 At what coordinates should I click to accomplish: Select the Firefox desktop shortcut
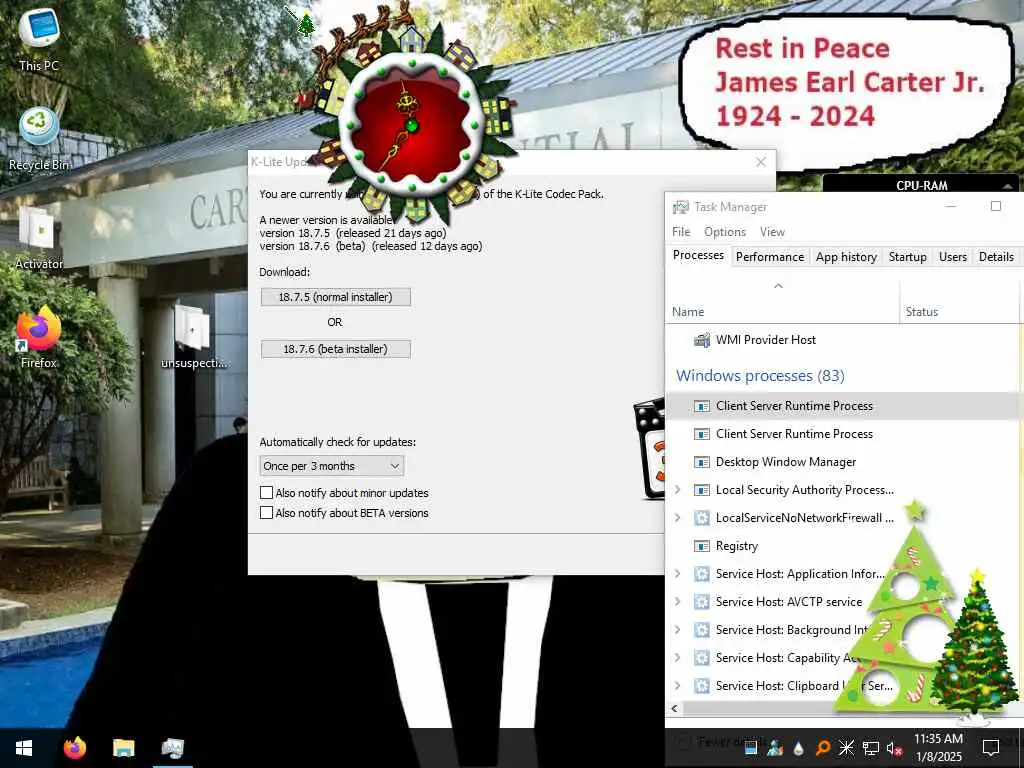pyautogui.click(x=39, y=338)
